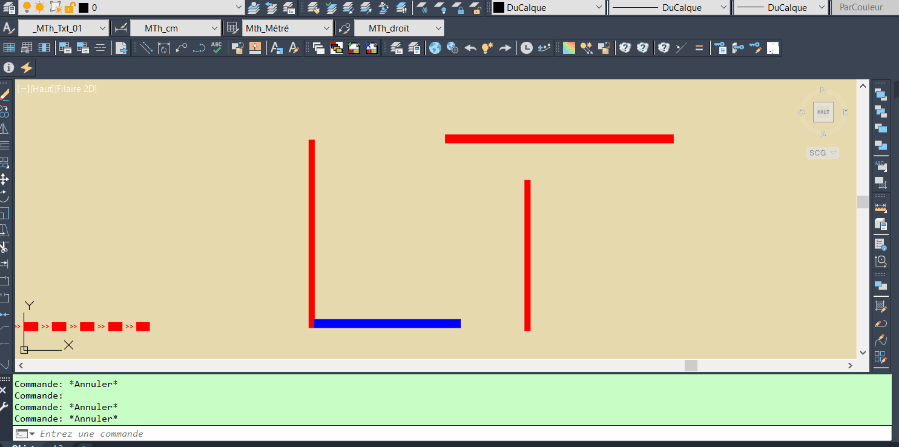The width and height of the screenshot is (899, 447).
Task: Click the info circle icon
Action: [9, 68]
